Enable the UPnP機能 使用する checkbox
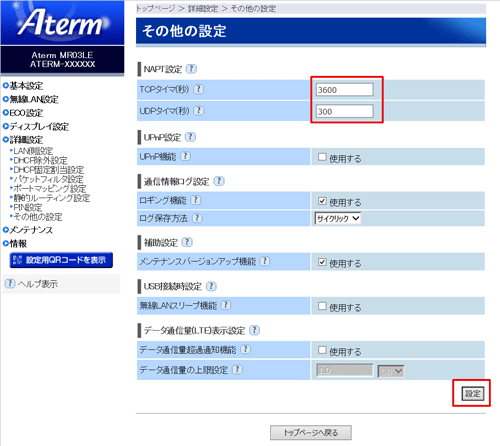500x446 pixels. pyautogui.click(x=322, y=157)
